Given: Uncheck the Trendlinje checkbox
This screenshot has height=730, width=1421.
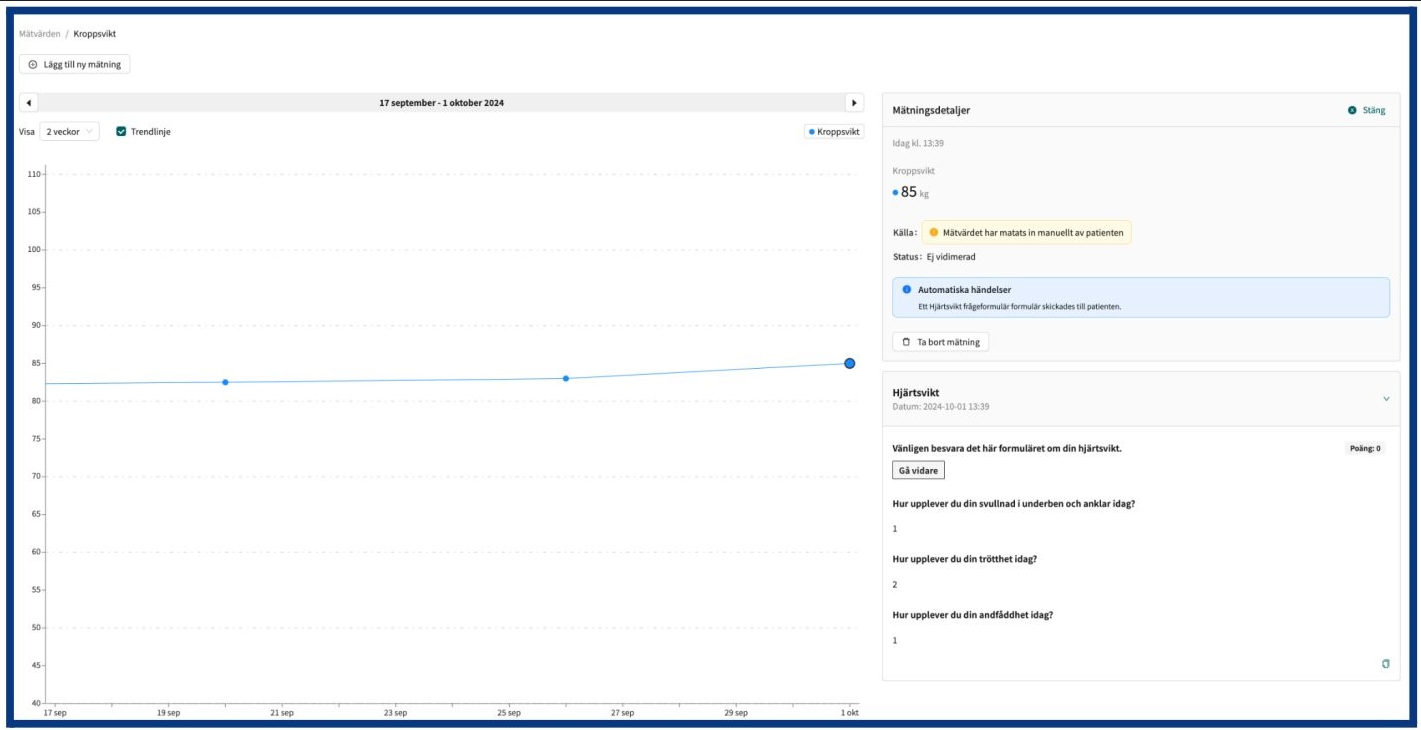Looking at the screenshot, I should (x=121, y=131).
